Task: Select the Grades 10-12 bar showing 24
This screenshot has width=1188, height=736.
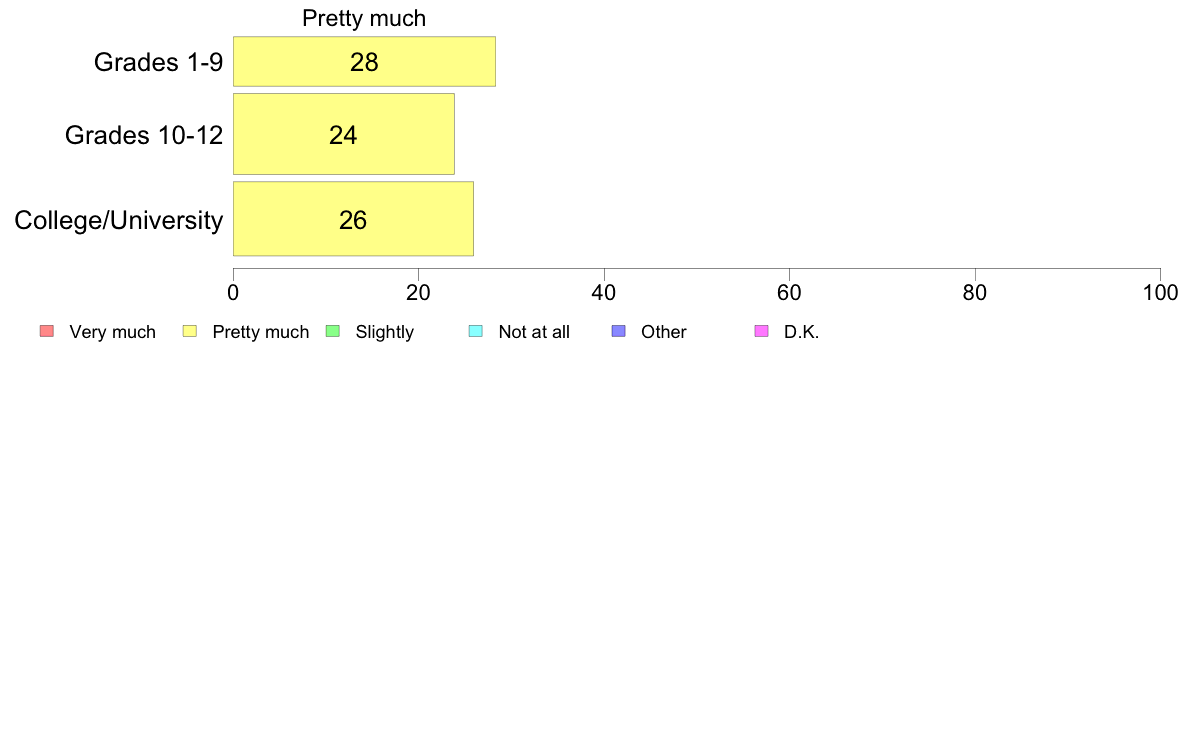Action: pos(343,134)
